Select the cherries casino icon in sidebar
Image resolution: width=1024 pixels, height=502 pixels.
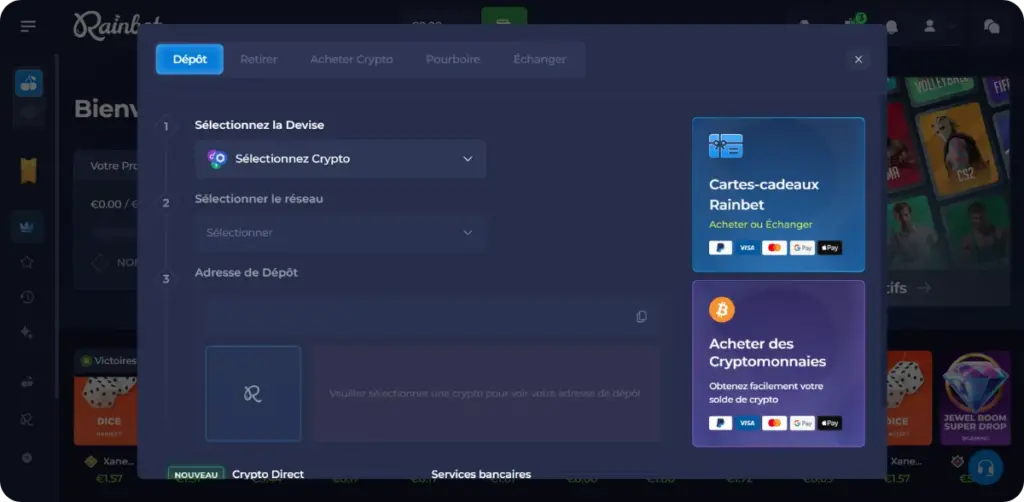(29, 83)
